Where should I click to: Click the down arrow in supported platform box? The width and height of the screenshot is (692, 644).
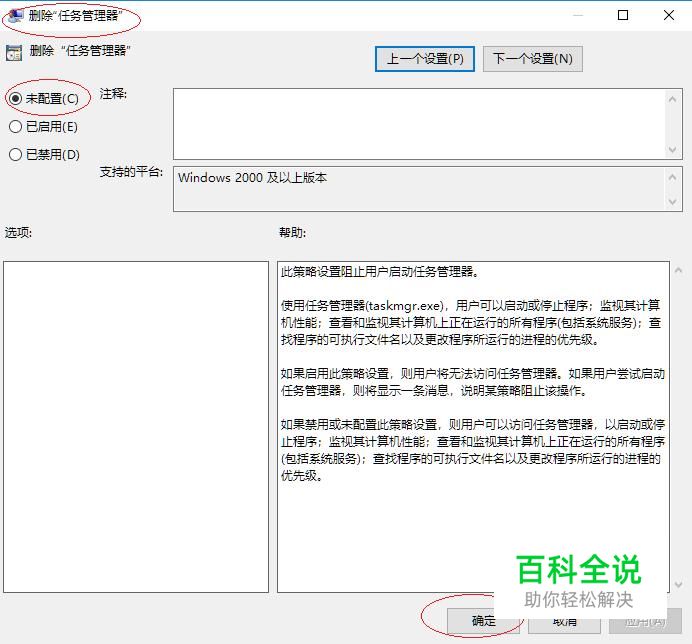(673, 202)
